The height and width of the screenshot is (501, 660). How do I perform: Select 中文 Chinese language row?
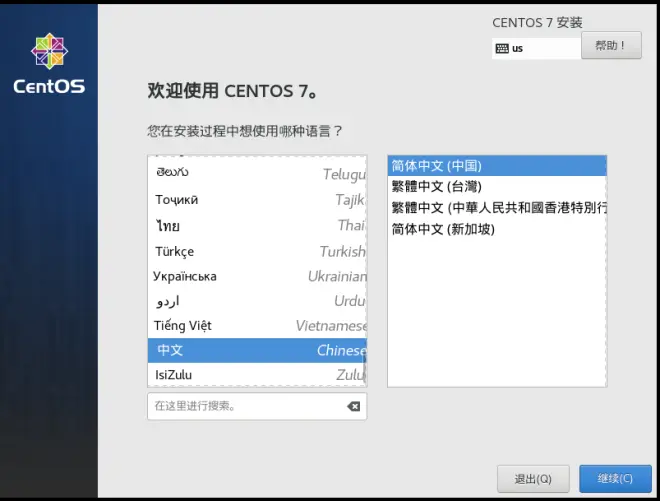coord(257,350)
